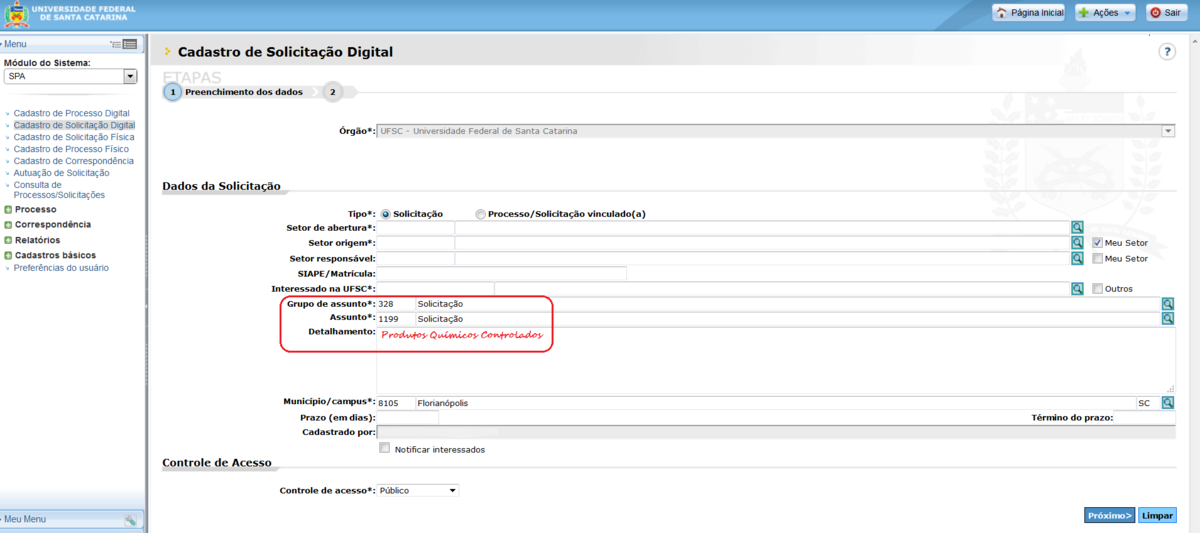The height and width of the screenshot is (533, 1200).
Task: Open the Ações menu
Action: [x=1104, y=13]
